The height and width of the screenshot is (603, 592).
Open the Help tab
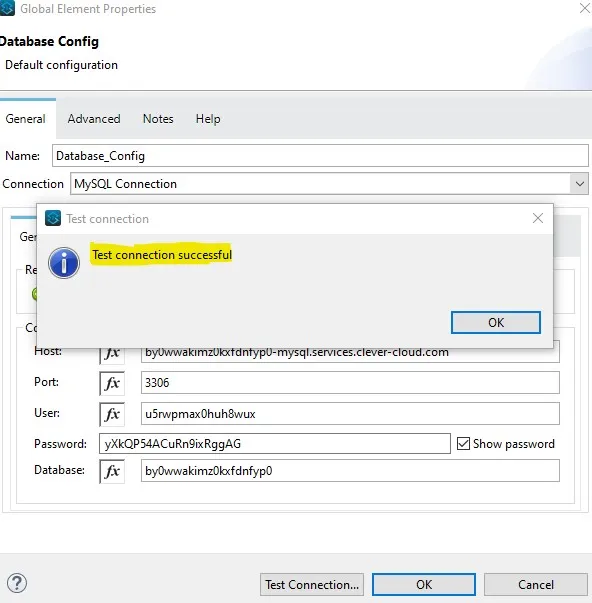tap(208, 119)
